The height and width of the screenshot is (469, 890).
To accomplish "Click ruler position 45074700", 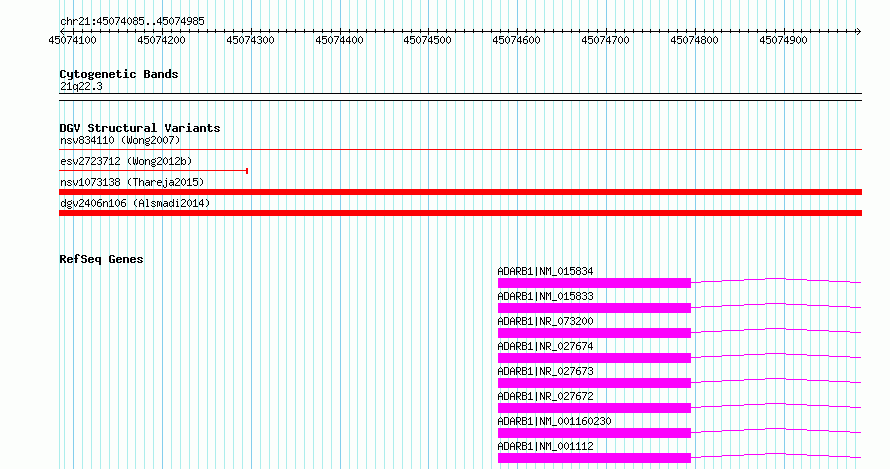I will point(606,40).
